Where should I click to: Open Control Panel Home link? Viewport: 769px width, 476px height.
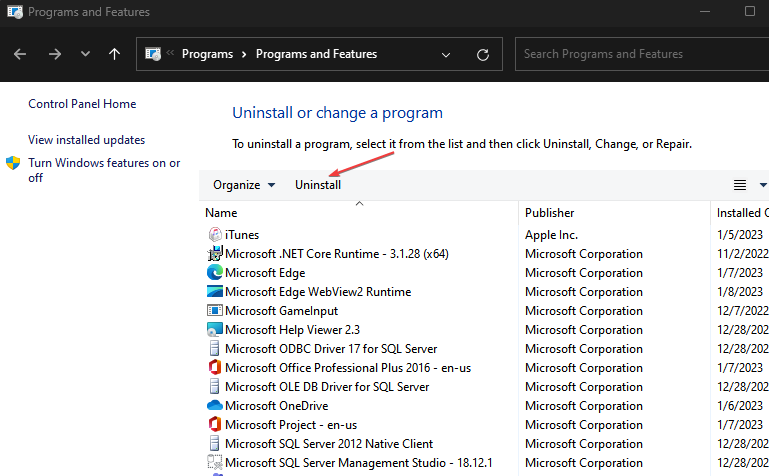82,104
